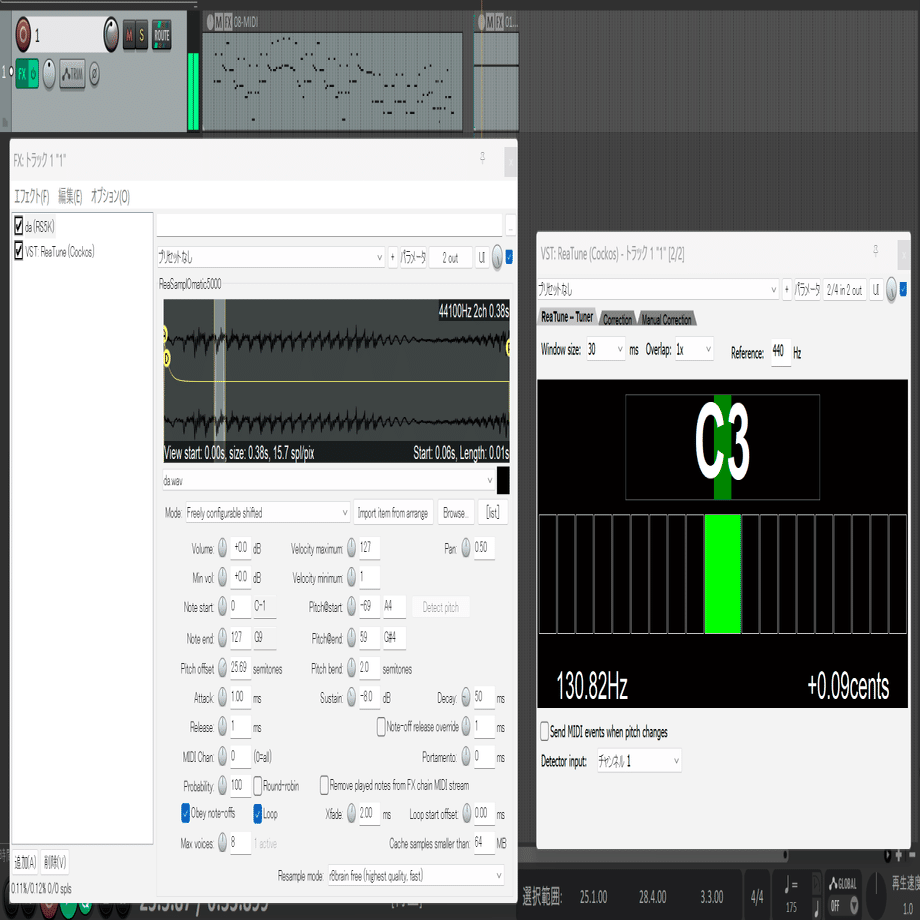This screenshot has height=920, width=920.
Task: Pin the FX chain window
Action: click(482, 158)
